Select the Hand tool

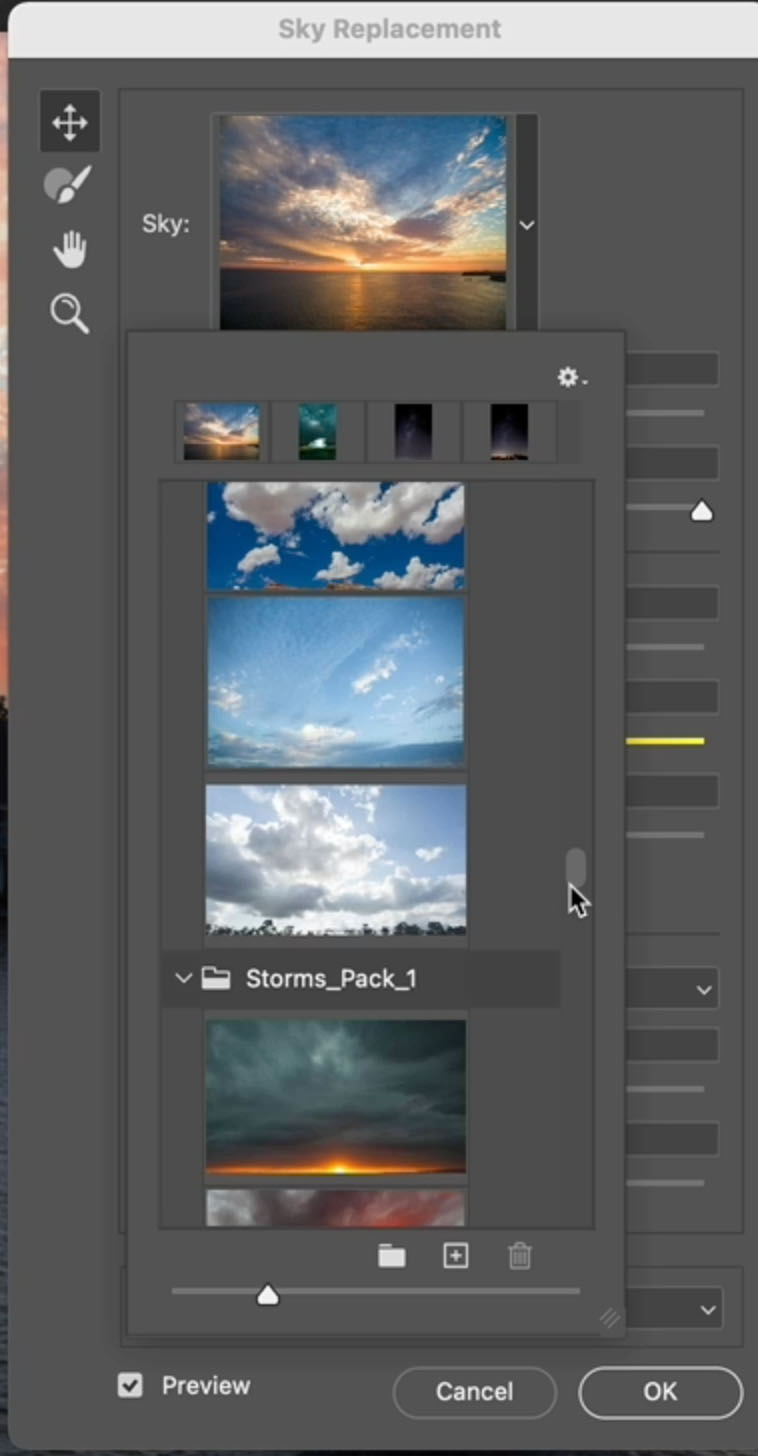tap(69, 249)
